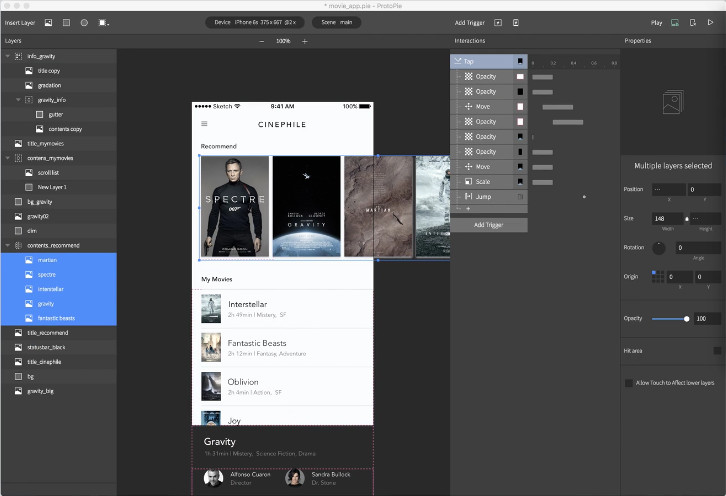The height and width of the screenshot is (496, 726).
Task: Click target swatch of Scale response
Action: click(x=520, y=182)
